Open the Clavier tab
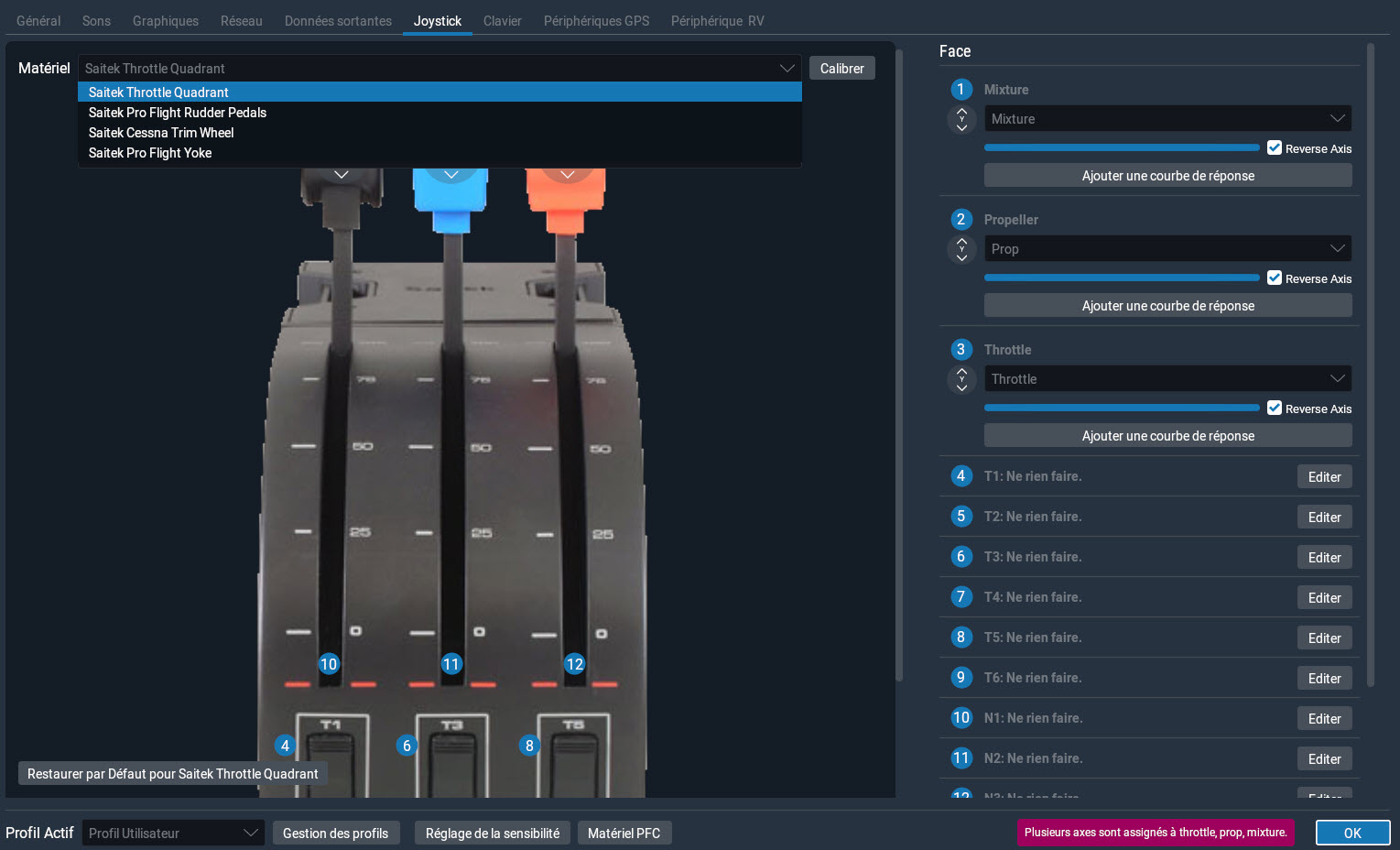 coord(503,21)
